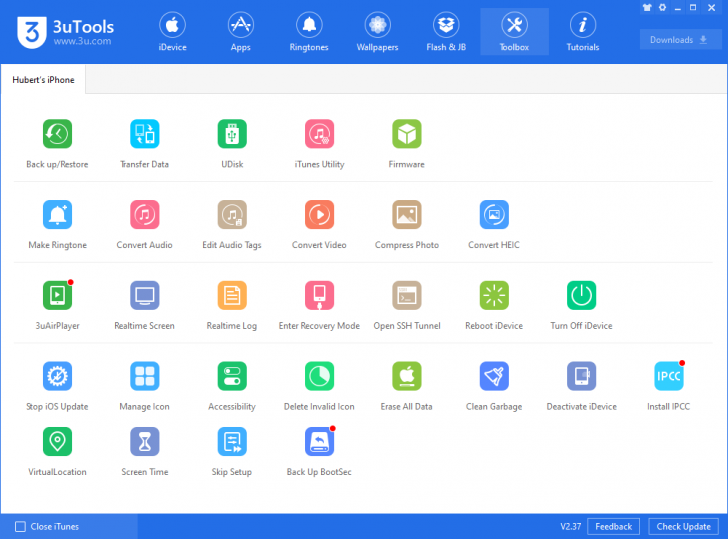Click the Downloads button
The width and height of the screenshot is (728, 539).
coord(680,40)
